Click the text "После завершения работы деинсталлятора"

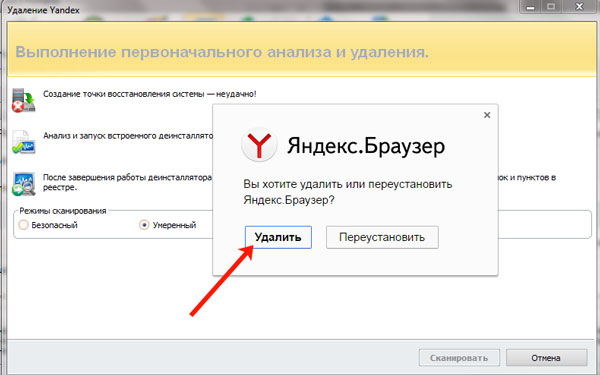[x=127, y=177]
